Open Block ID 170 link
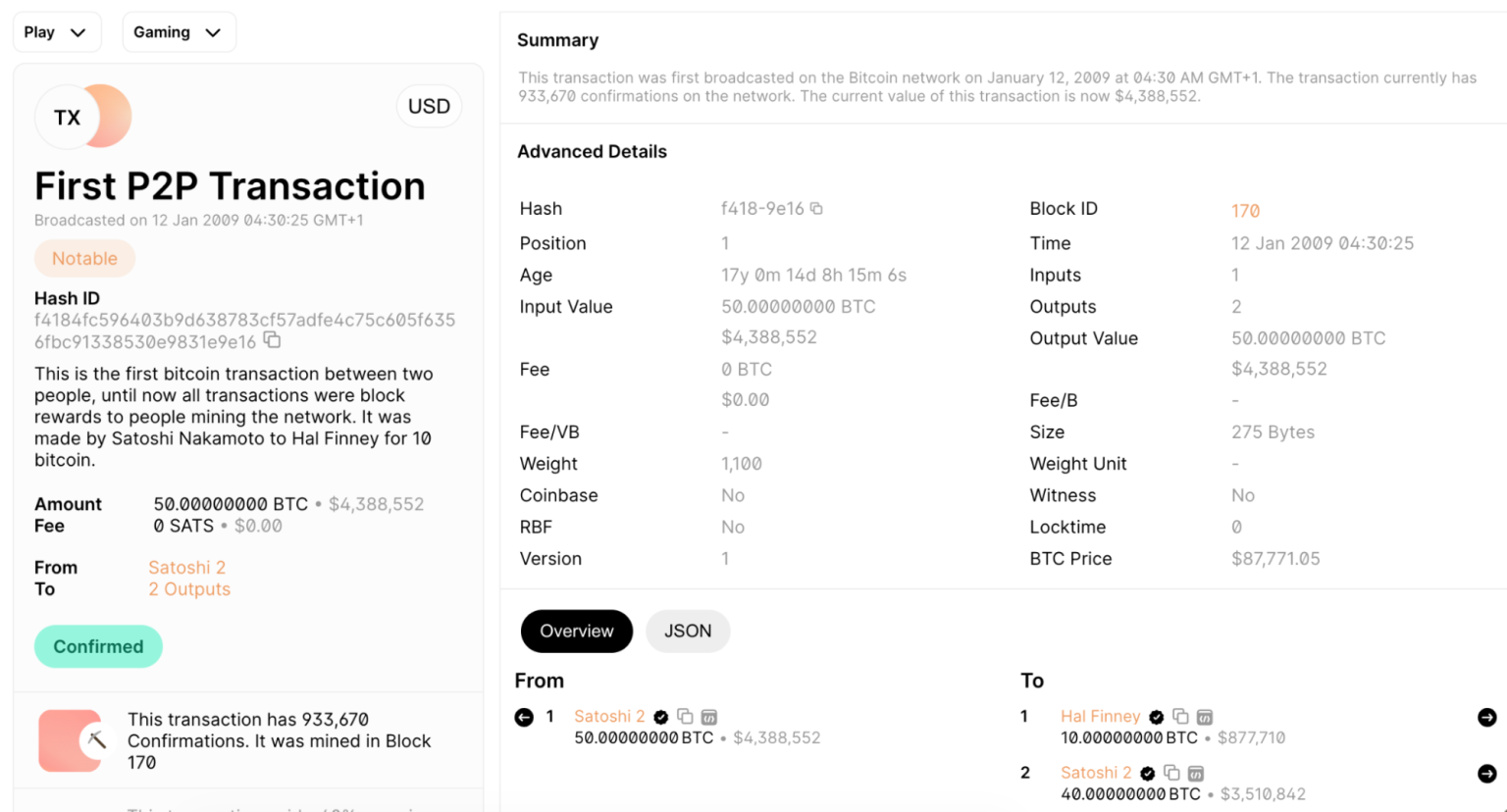The height and width of the screenshot is (812, 1507). (1245, 211)
